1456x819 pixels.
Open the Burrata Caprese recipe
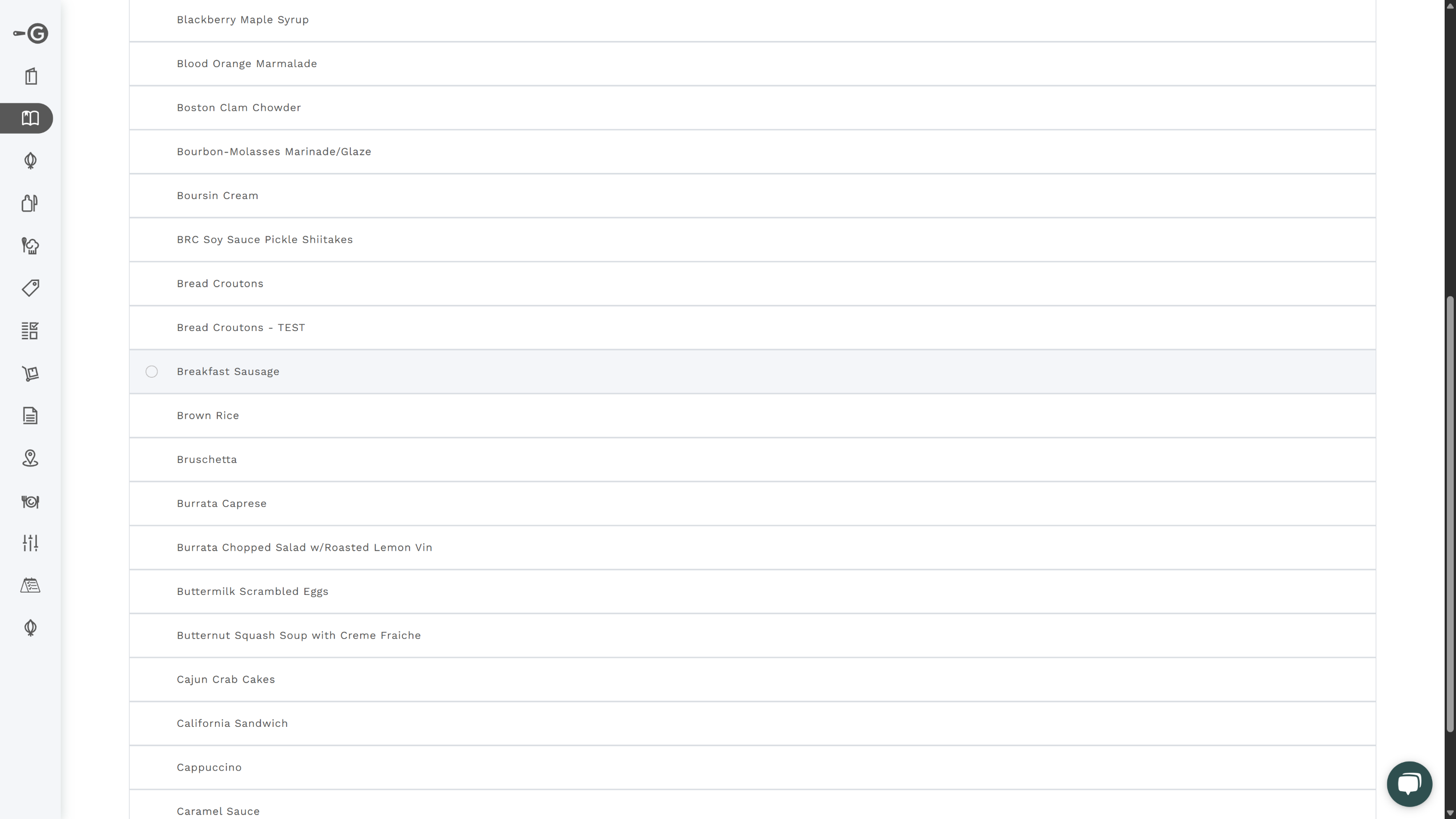(x=222, y=503)
